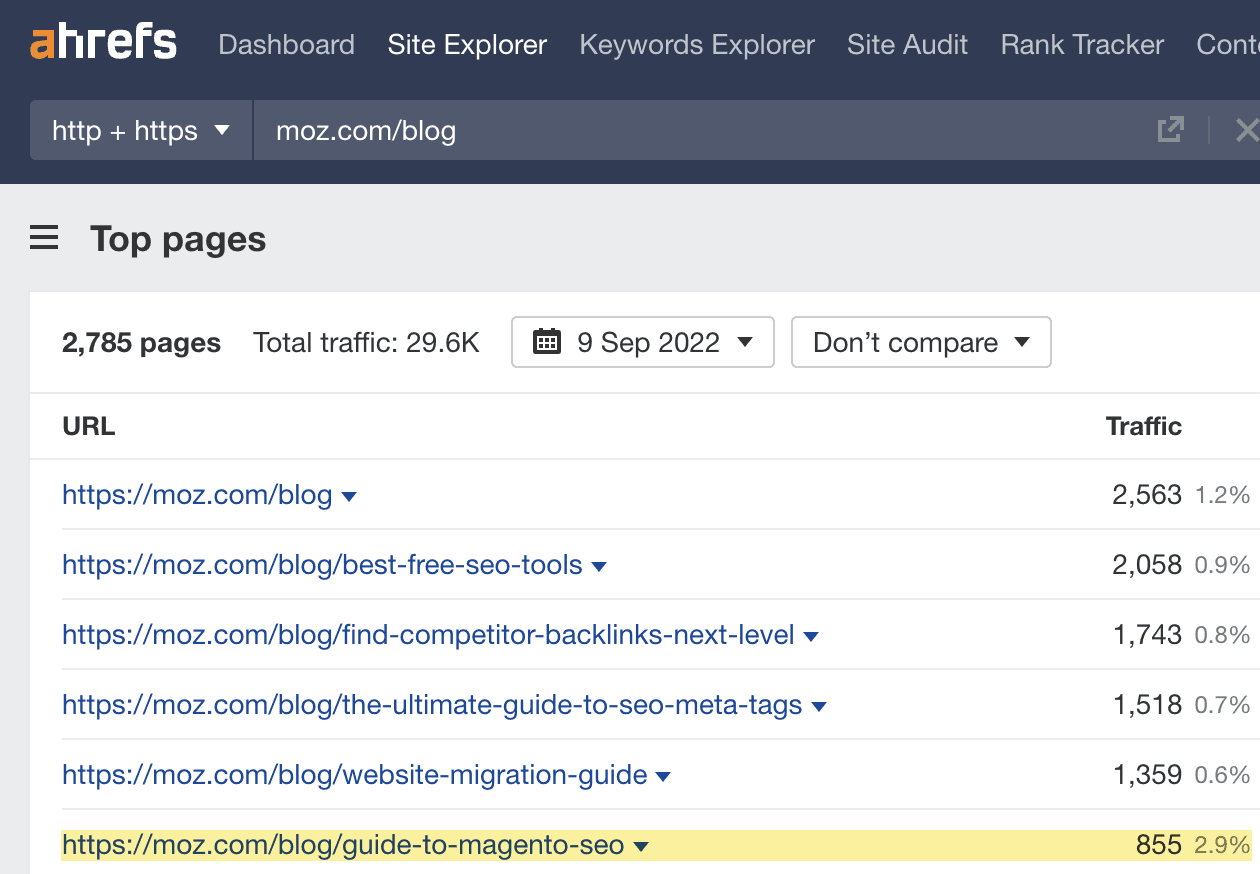
Task: Click the calendar icon in date picker
Action: 547,343
